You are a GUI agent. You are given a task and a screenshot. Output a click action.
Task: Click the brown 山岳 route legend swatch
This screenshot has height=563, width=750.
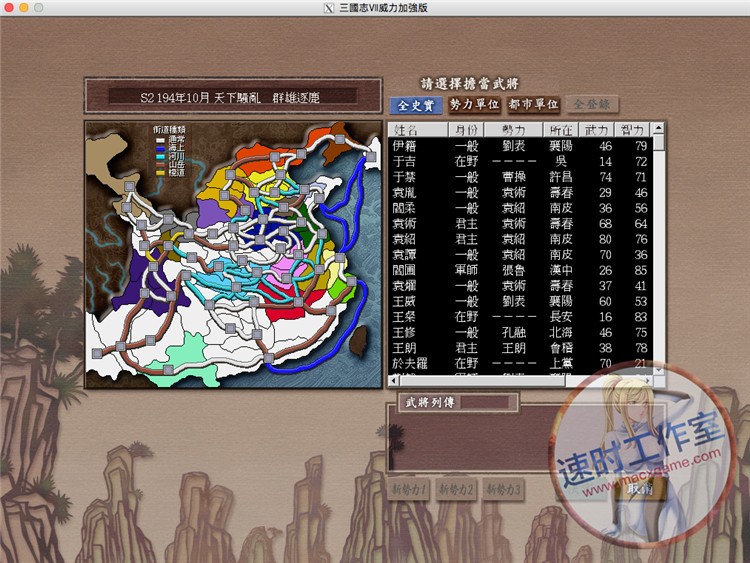coord(160,165)
